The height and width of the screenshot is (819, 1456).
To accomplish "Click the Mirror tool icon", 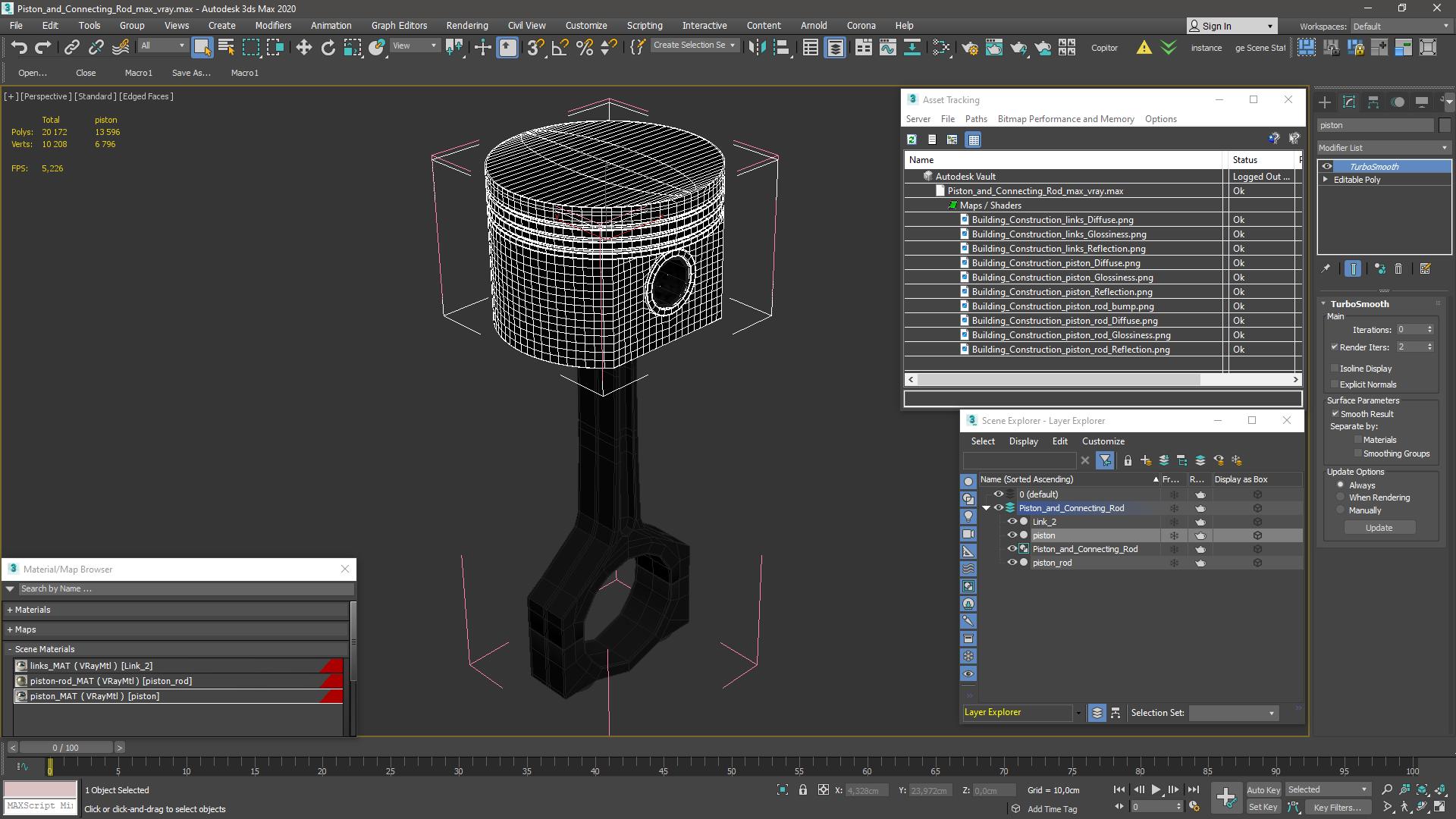I will tap(756, 47).
